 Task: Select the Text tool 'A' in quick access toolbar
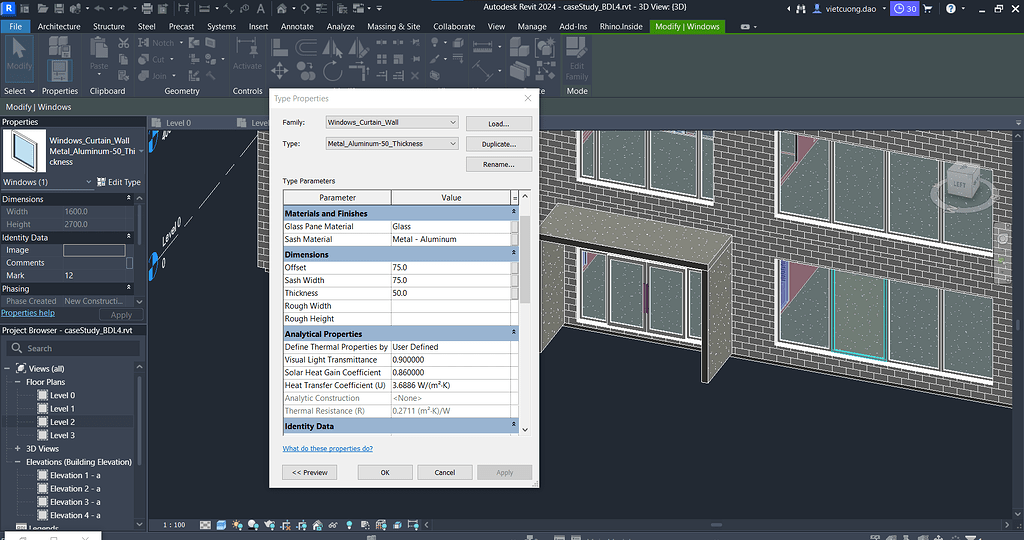pyautogui.click(x=261, y=8)
